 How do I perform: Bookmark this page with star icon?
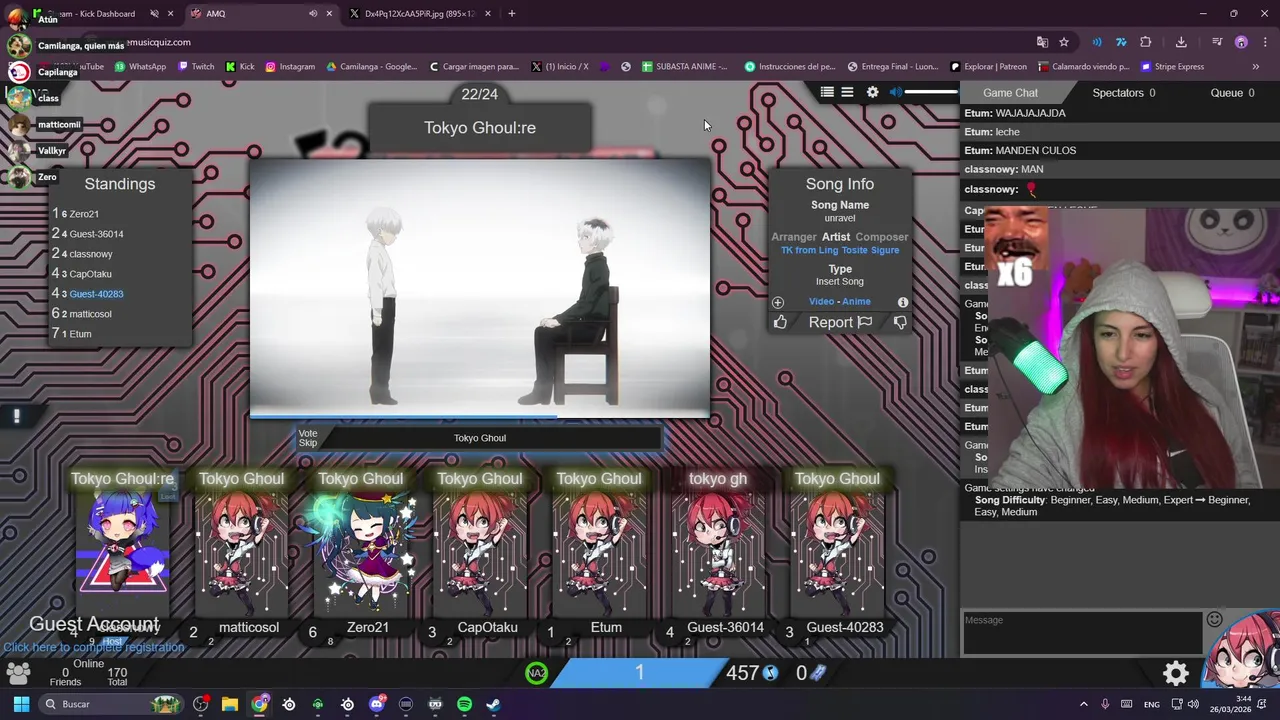click(1064, 42)
